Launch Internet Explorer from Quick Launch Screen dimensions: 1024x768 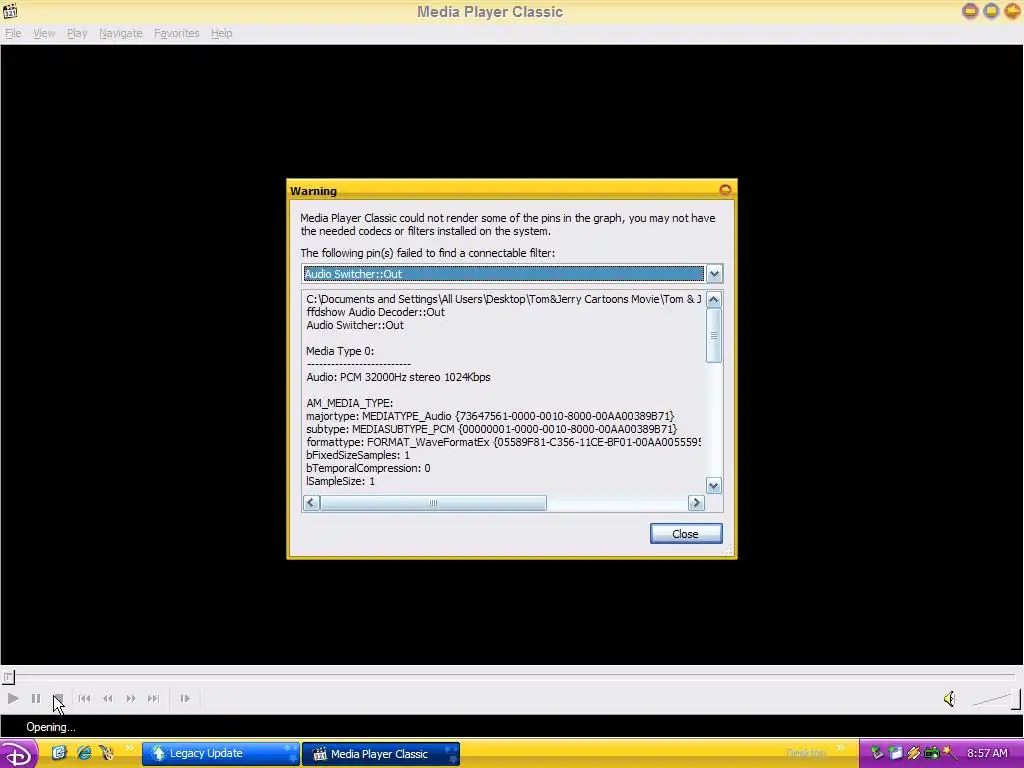[84, 753]
